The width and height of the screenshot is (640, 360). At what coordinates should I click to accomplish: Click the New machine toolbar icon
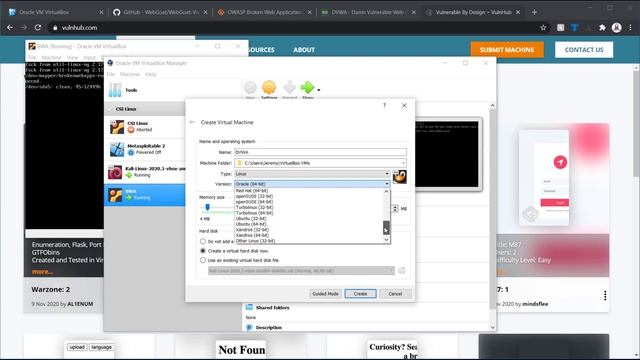[x=250, y=87]
